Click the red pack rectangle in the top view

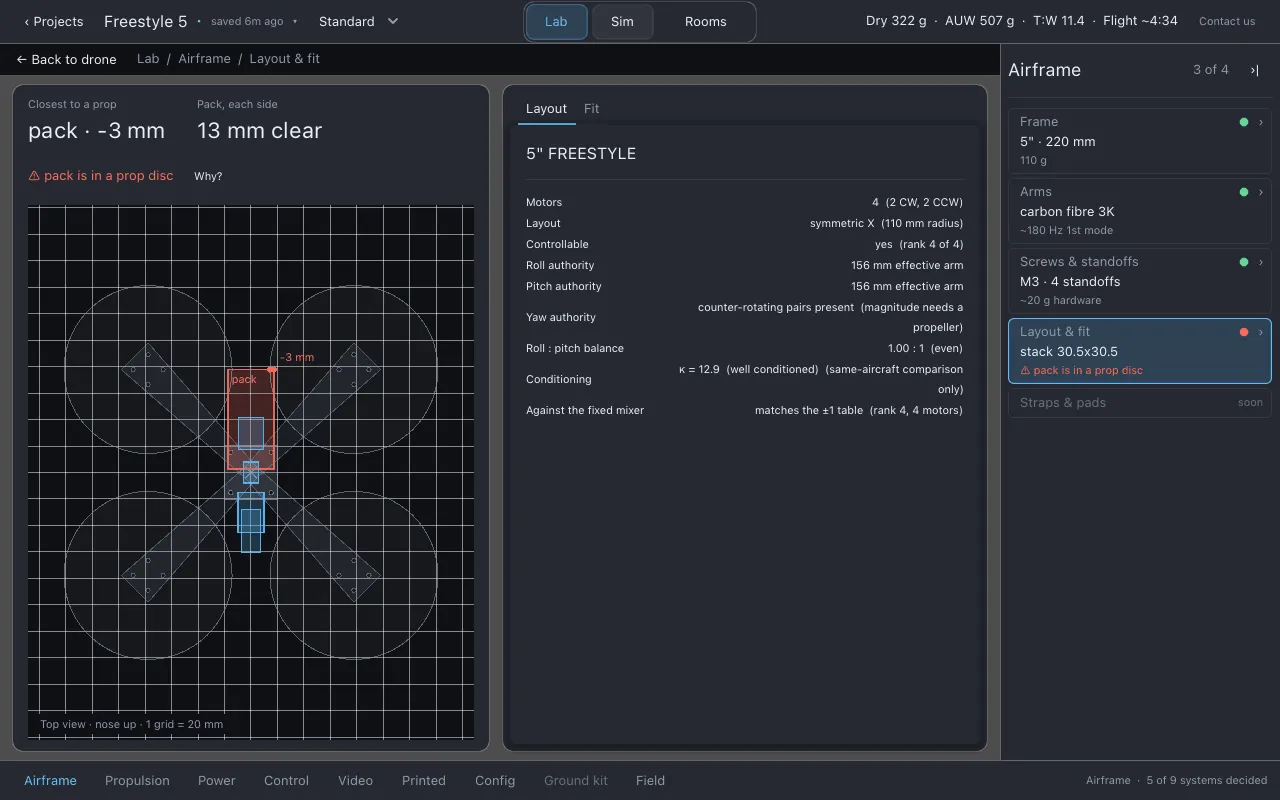tap(251, 419)
